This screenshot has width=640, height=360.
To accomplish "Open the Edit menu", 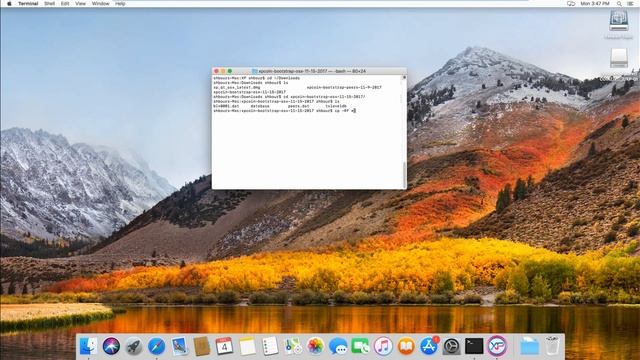I will (65, 3).
